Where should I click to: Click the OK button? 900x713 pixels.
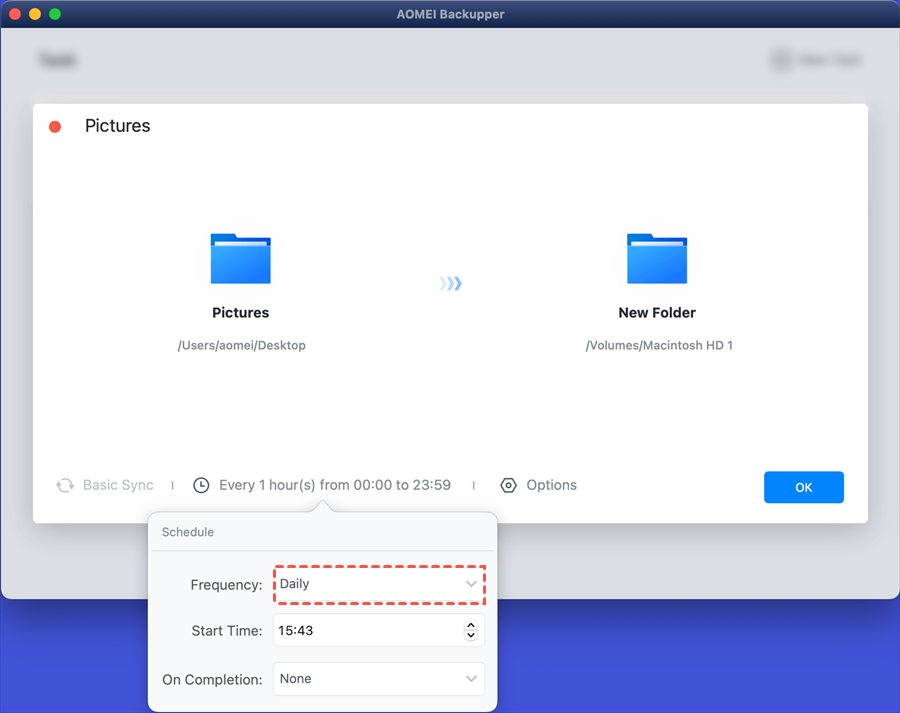point(804,487)
